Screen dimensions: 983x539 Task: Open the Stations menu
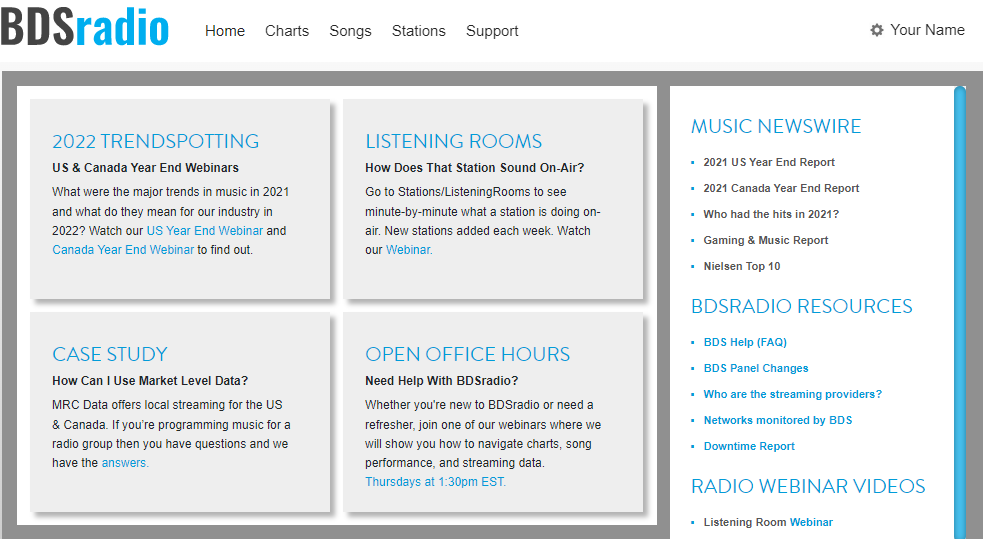(418, 31)
